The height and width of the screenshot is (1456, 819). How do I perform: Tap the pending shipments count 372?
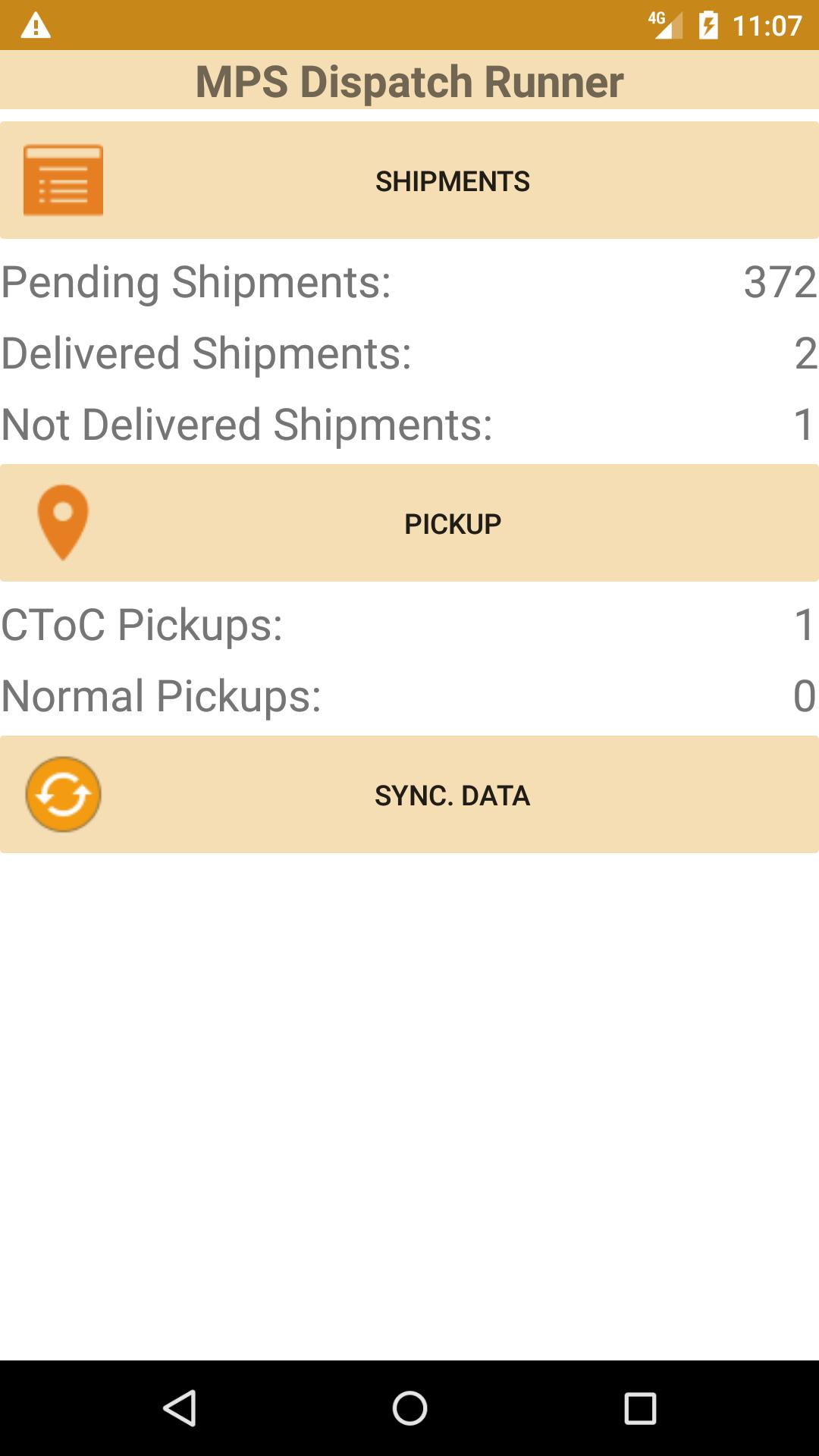tap(780, 282)
